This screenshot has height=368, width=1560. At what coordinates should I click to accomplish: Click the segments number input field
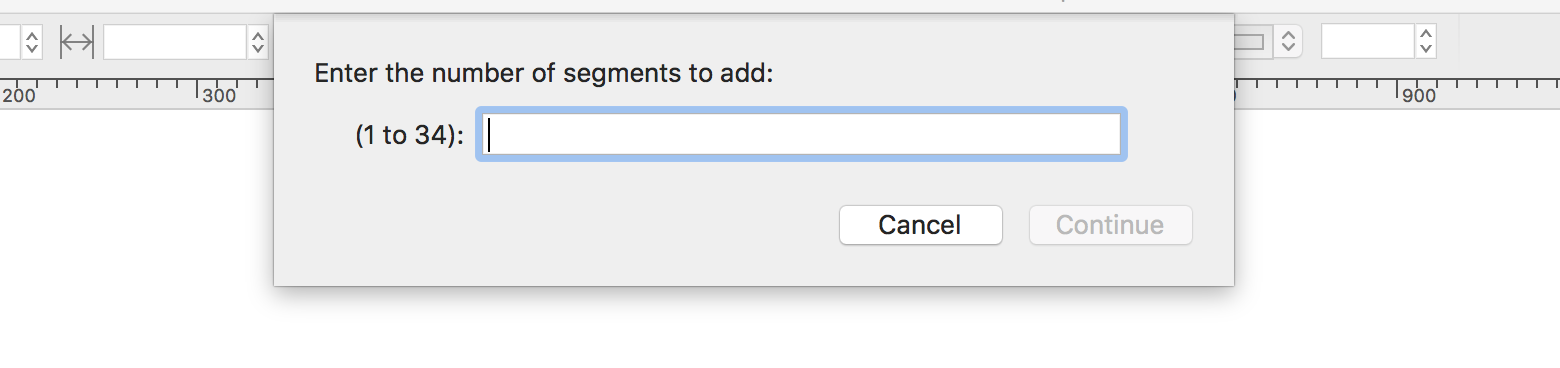pos(802,135)
